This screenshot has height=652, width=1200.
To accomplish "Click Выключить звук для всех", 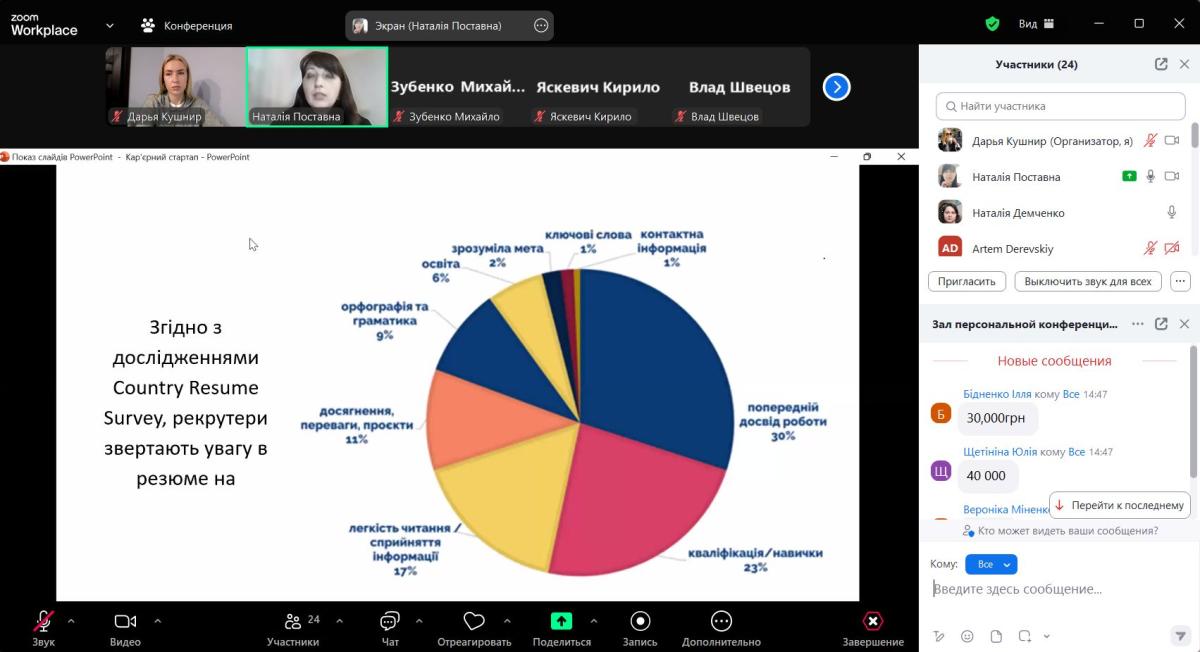I will pos(1088,281).
